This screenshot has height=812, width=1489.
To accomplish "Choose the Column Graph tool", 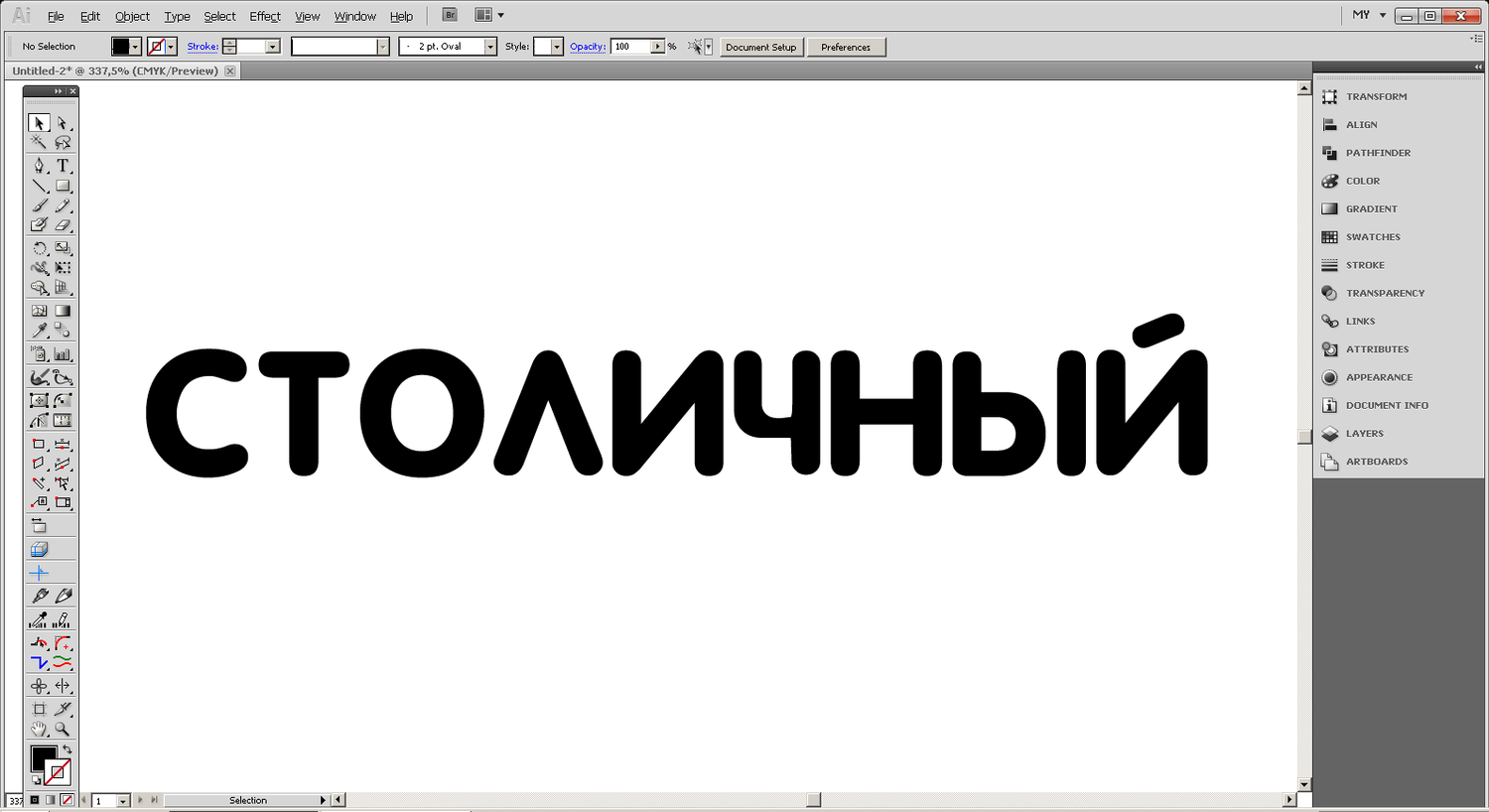I will 63,353.
